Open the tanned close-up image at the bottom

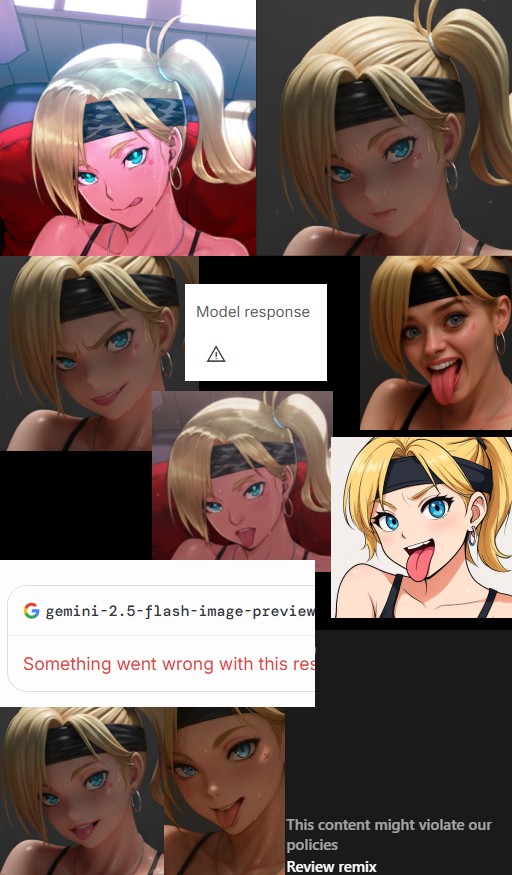pyautogui.click(x=224, y=791)
